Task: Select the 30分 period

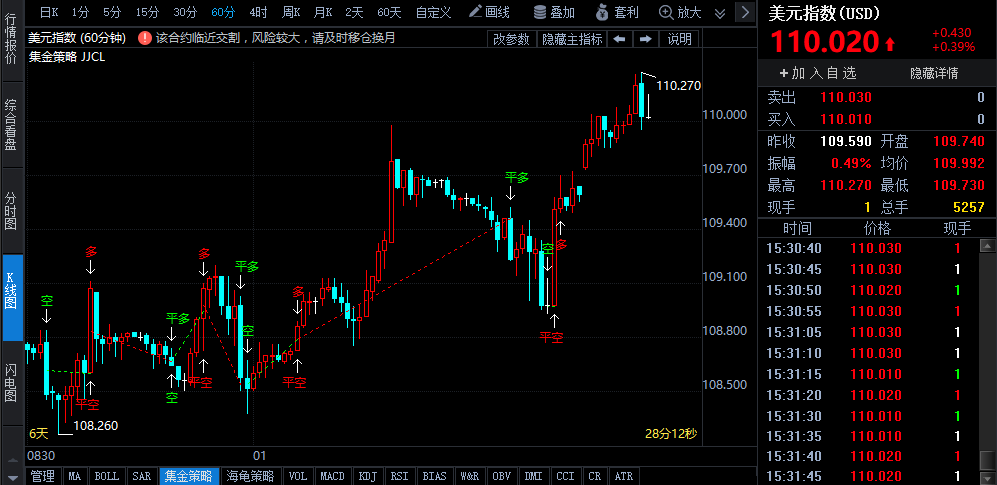Action: click(x=185, y=11)
